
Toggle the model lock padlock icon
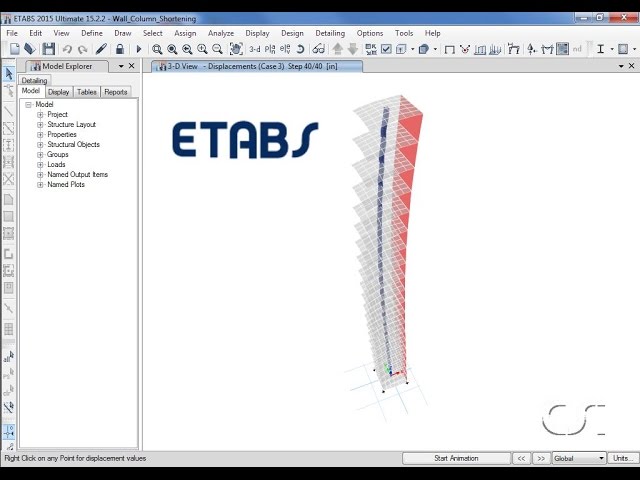tap(120, 49)
